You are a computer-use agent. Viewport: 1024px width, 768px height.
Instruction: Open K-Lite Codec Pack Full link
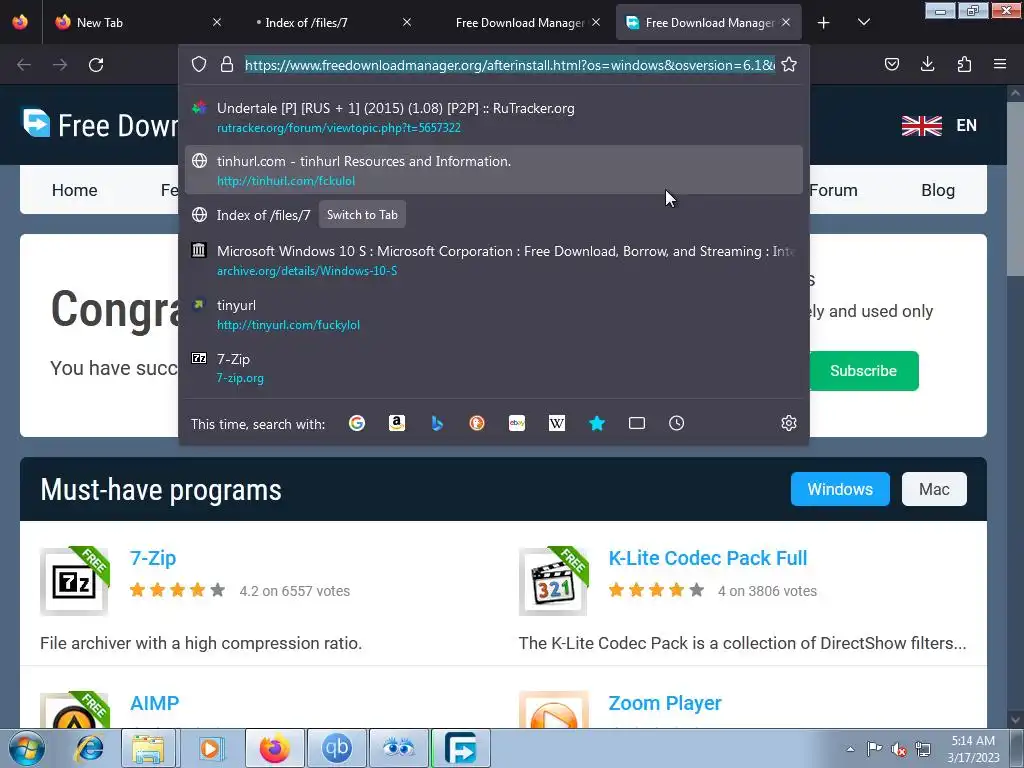tap(708, 558)
